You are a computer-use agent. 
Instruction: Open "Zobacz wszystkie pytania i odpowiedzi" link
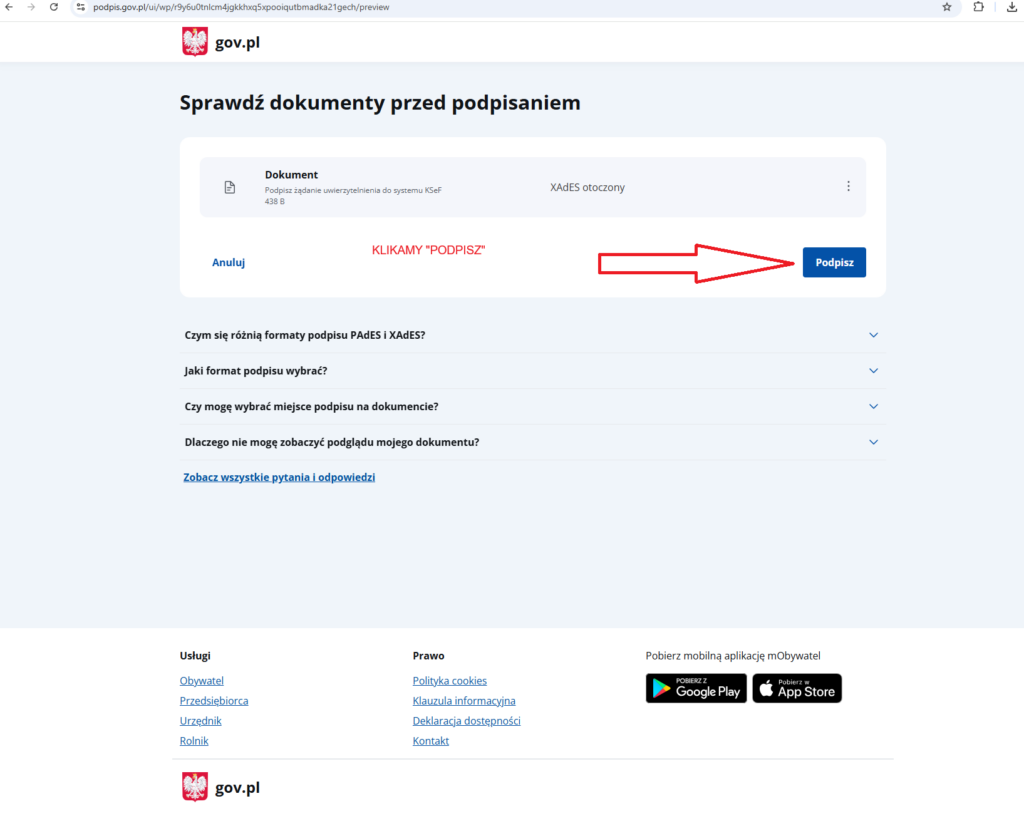[279, 477]
